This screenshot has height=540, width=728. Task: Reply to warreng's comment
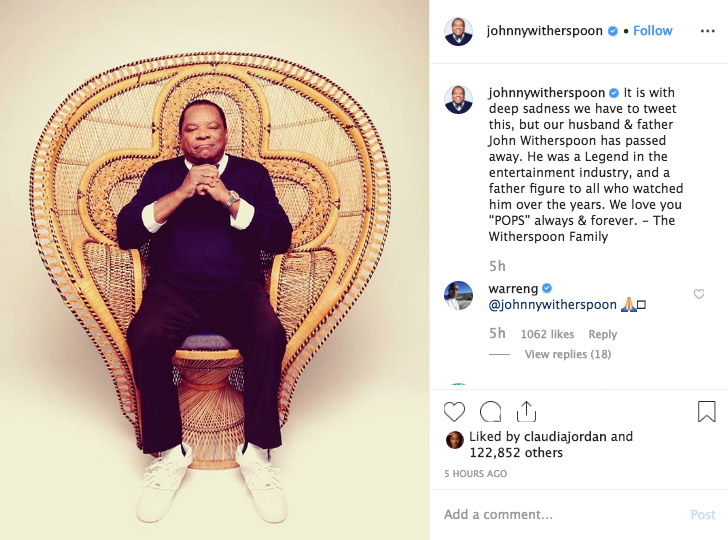pyautogui.click(x=603, y=334)
